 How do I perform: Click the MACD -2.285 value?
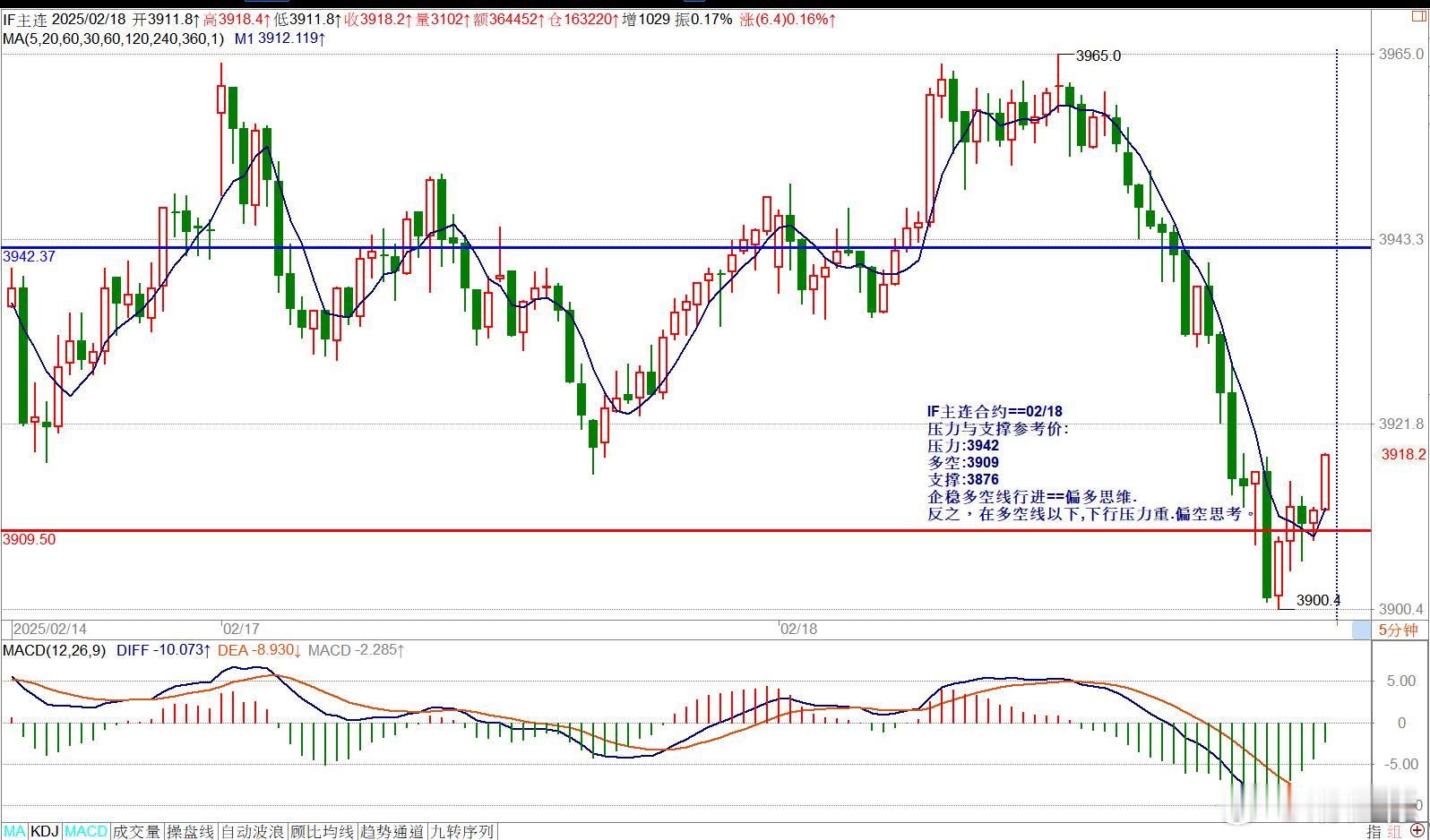(x=356, y=650)
